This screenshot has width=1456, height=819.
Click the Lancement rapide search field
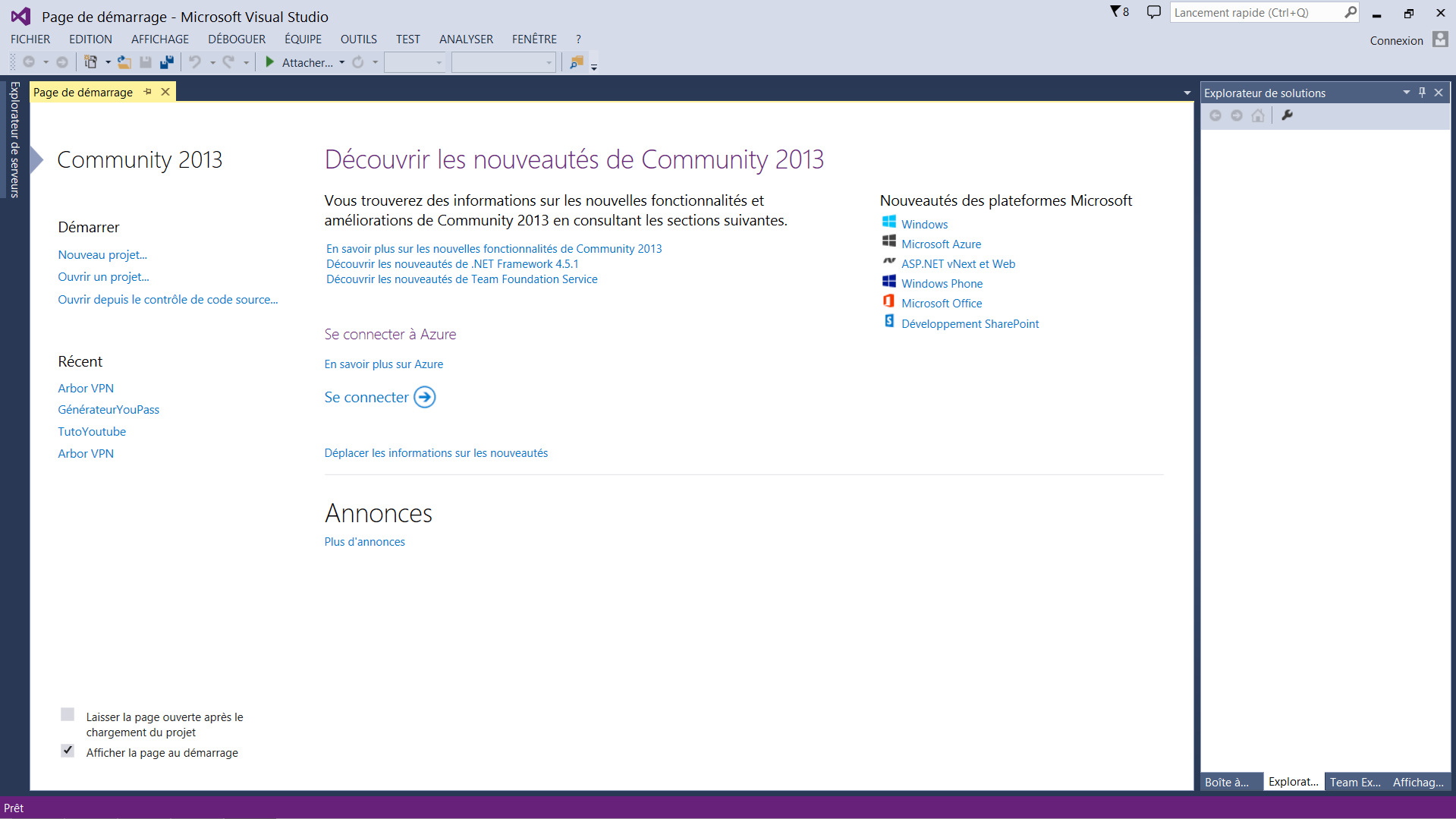1256,13
